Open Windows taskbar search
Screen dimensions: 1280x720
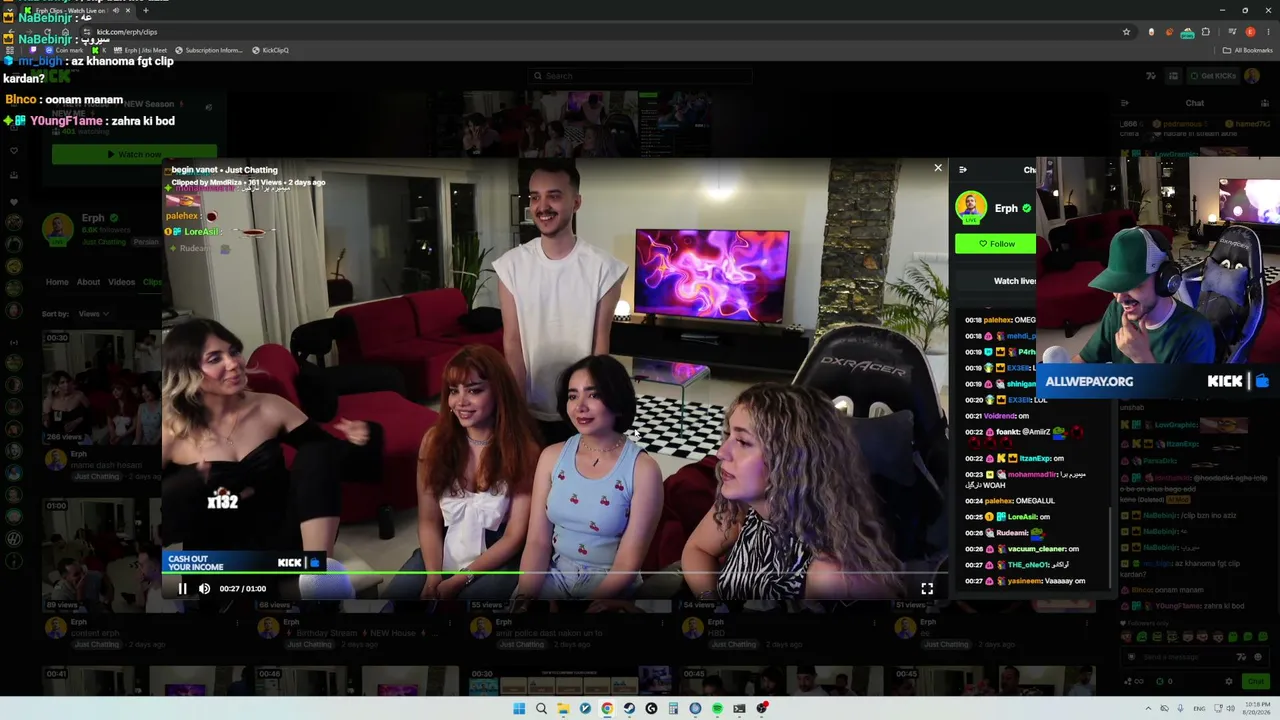coord(541,709)
